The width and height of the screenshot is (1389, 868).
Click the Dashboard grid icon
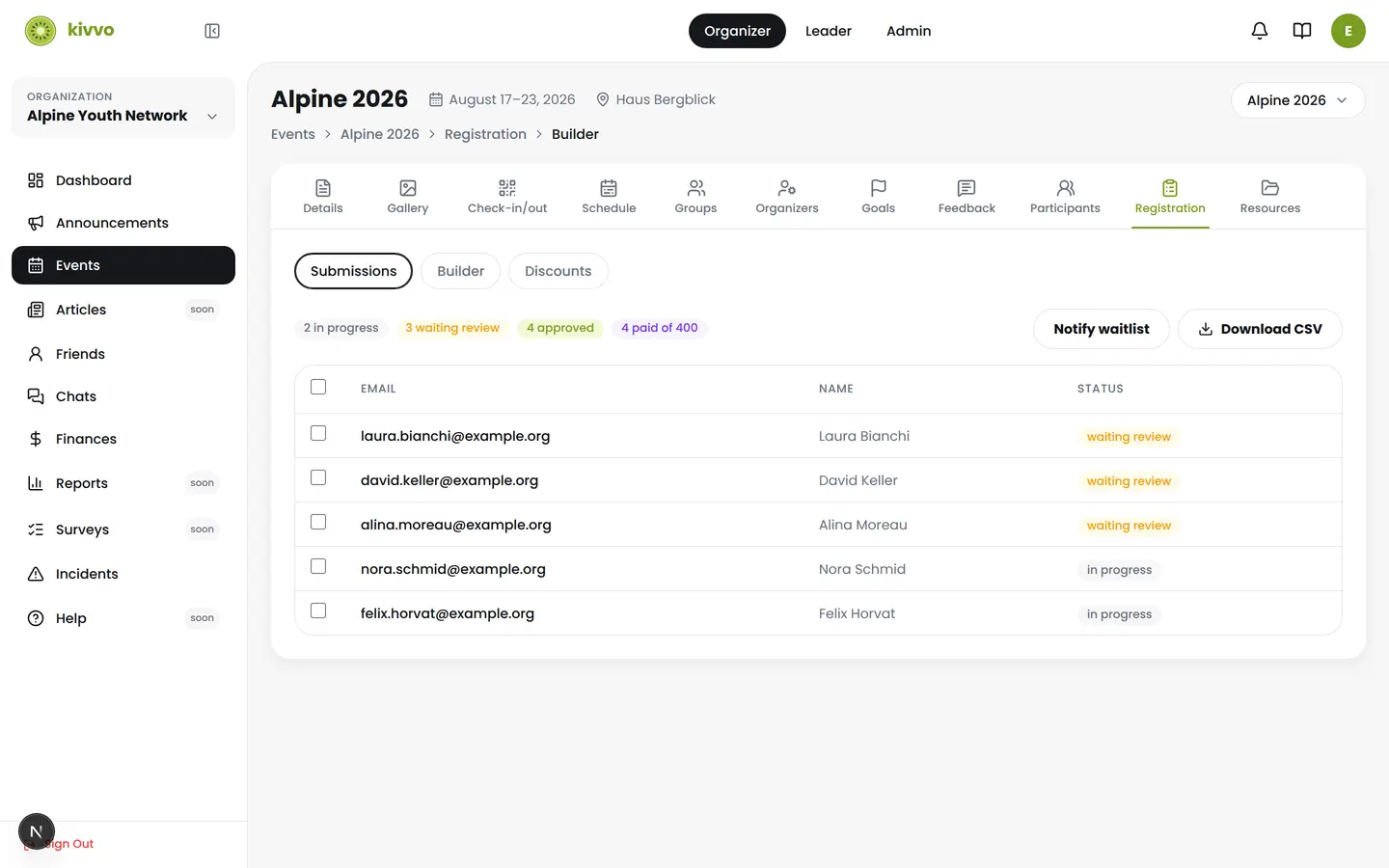[x=36, y=180]
